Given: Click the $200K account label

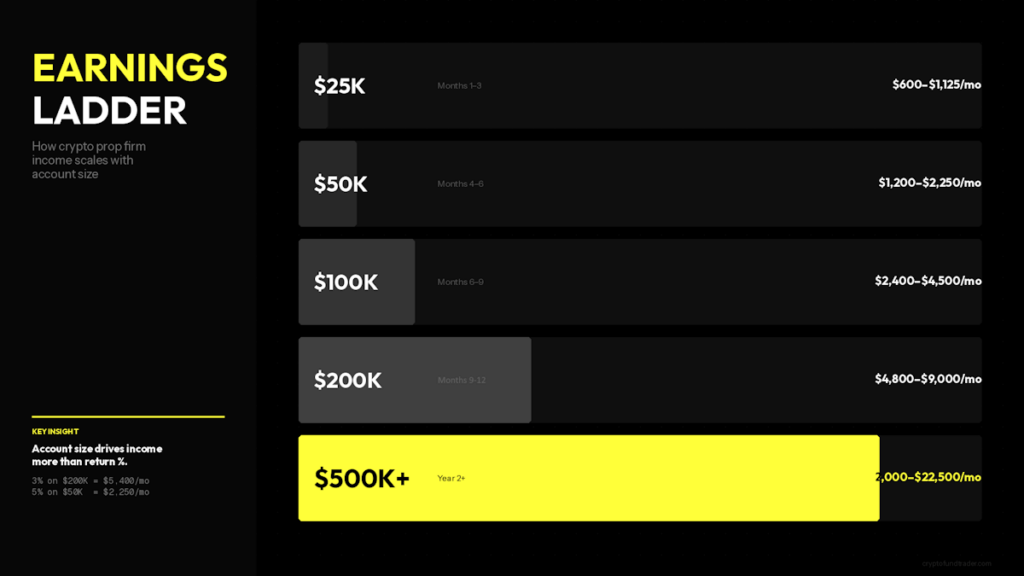Looking at the screenshot, I should [x=347, y=380].
